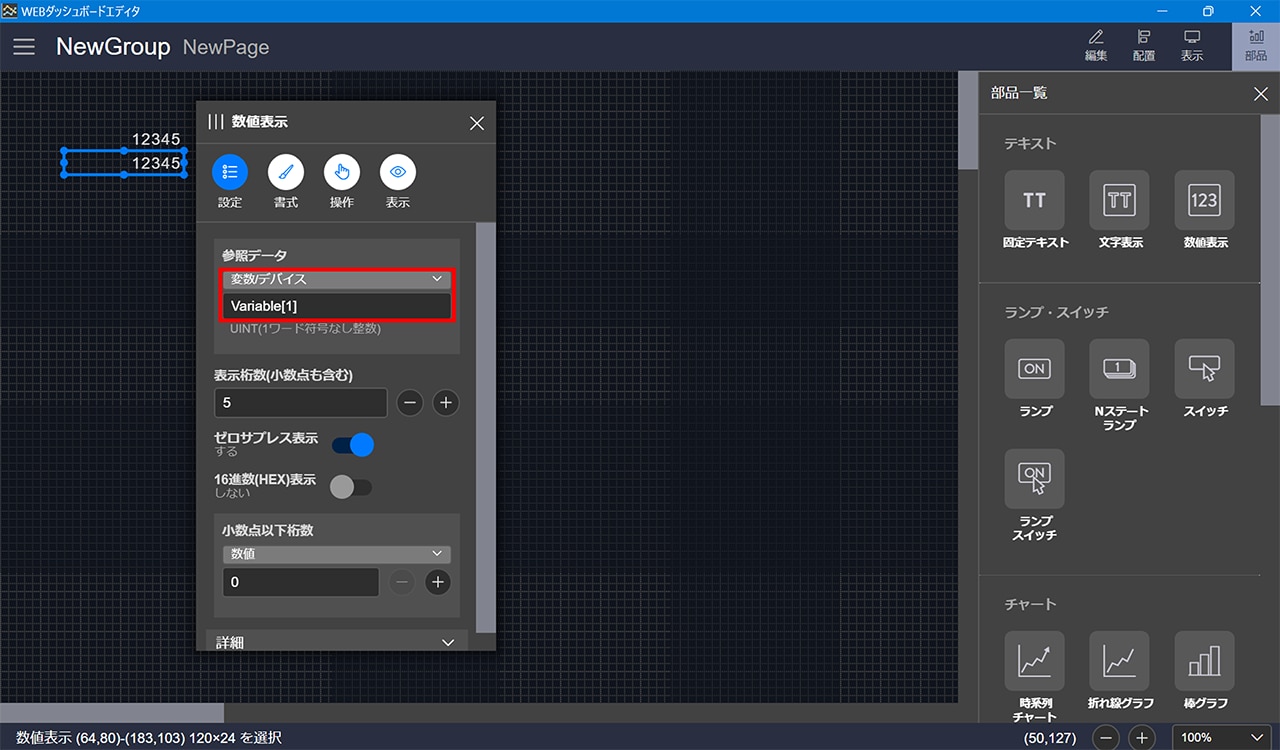Open the 小数点以下桁数 数値 dropdown

point(336,553)
